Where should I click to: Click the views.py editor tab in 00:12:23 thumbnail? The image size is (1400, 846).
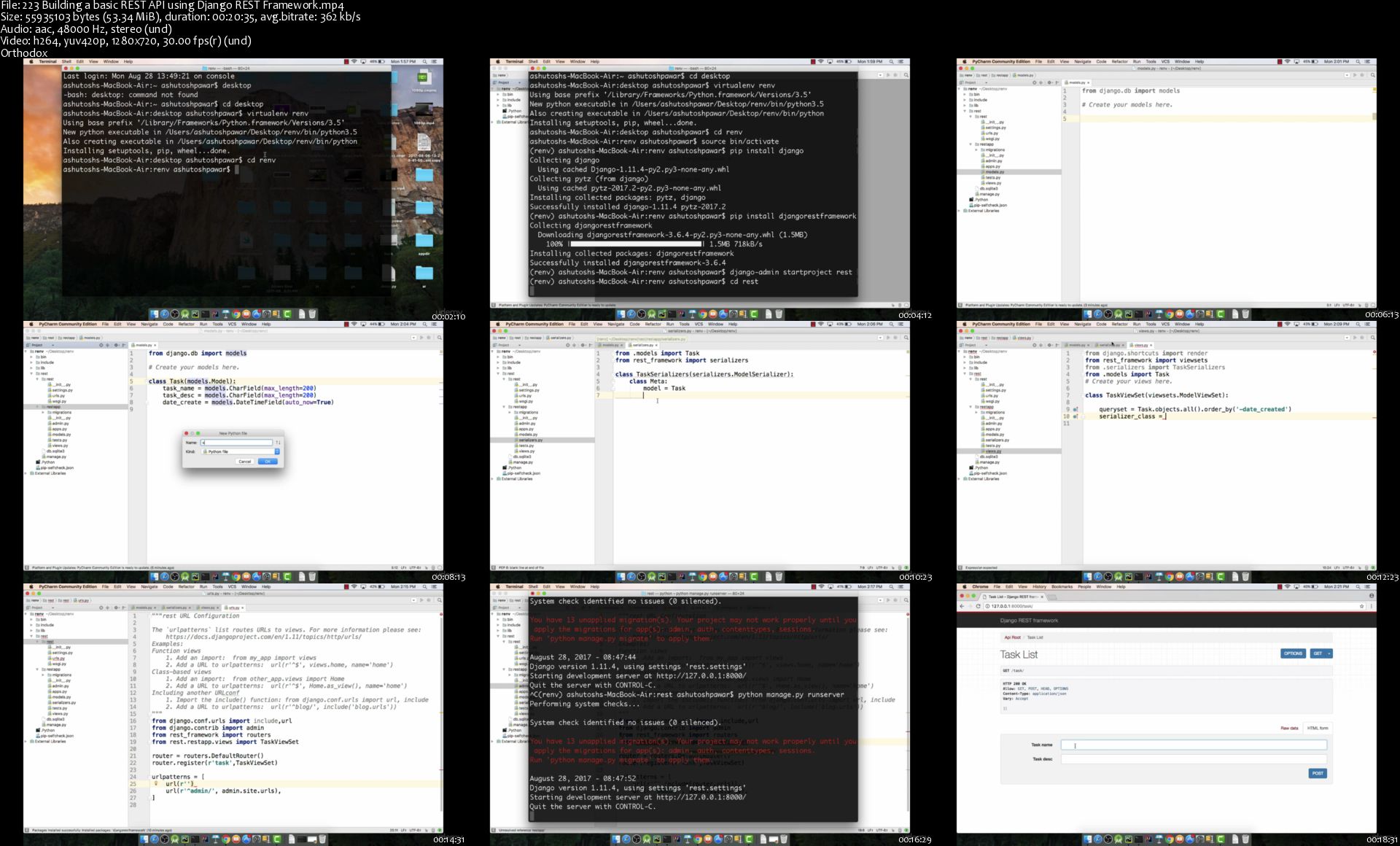1141,345
